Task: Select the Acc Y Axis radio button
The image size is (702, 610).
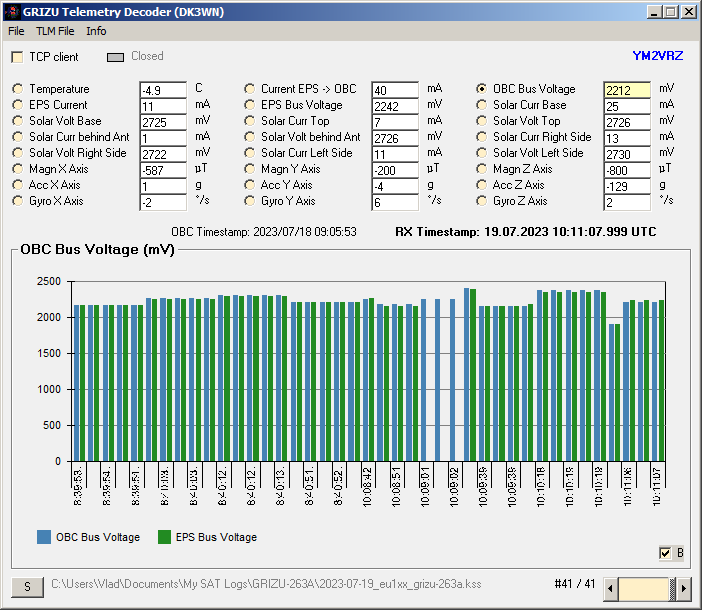Action: click(249, 185)
